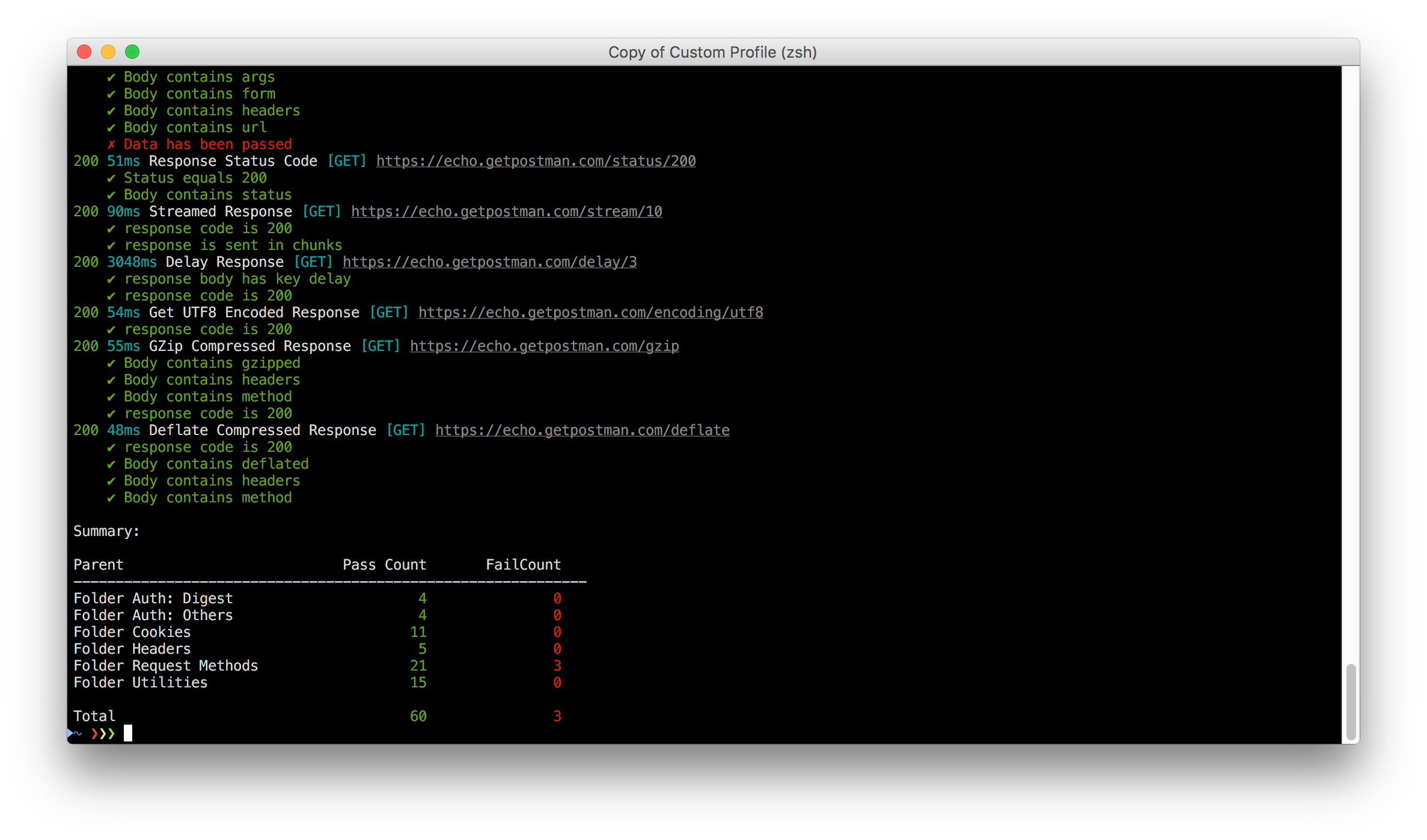Click the 'Delay Response' request name
Image resolution: width=1427 pixels, height=840 pixels.
tap(225, 262)
